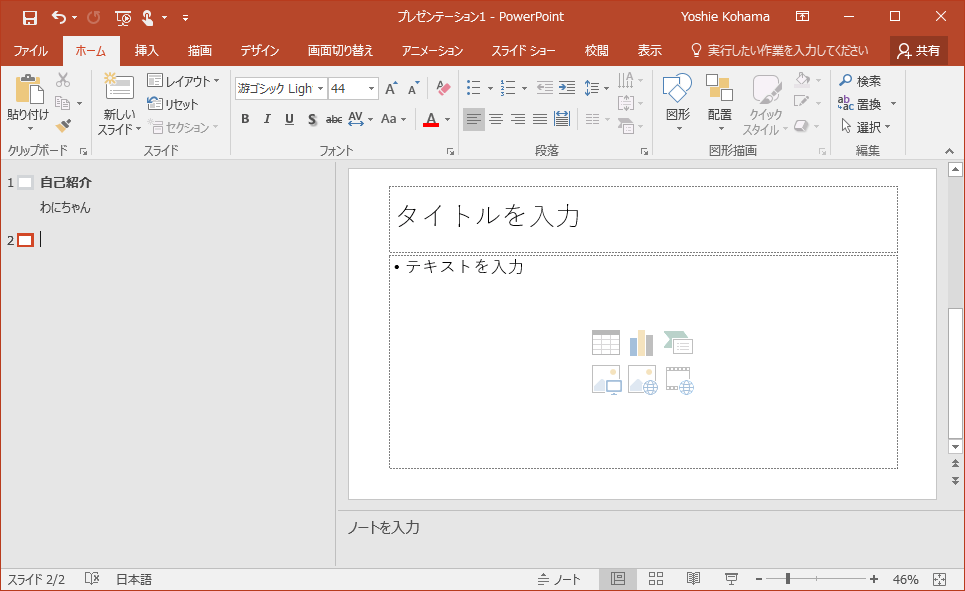Open reading view from status bar
This screenshot has width=965, height=591.
693,579
